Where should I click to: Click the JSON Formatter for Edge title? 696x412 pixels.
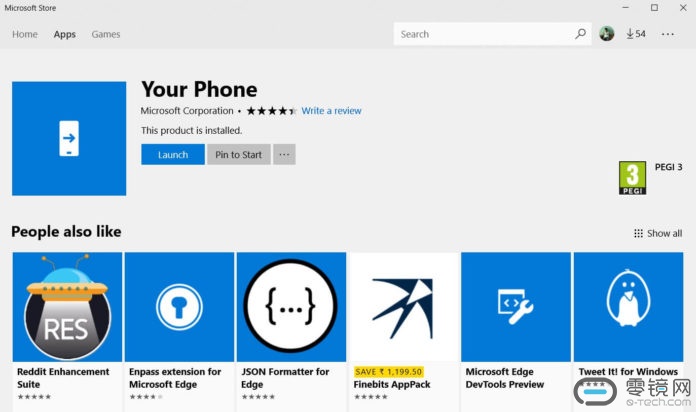pyautogui.click(x=285, y=378)
